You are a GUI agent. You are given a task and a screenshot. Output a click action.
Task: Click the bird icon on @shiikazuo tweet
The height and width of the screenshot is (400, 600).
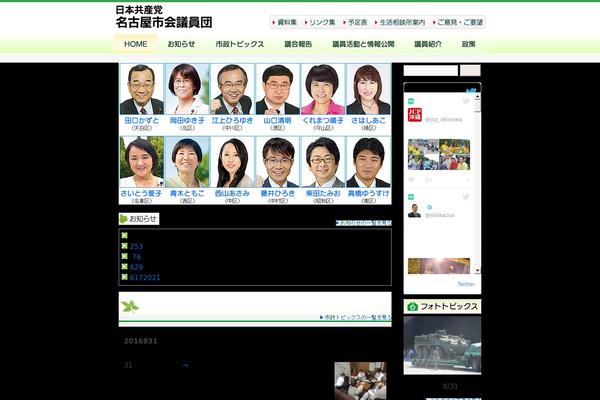pos(466,197)
